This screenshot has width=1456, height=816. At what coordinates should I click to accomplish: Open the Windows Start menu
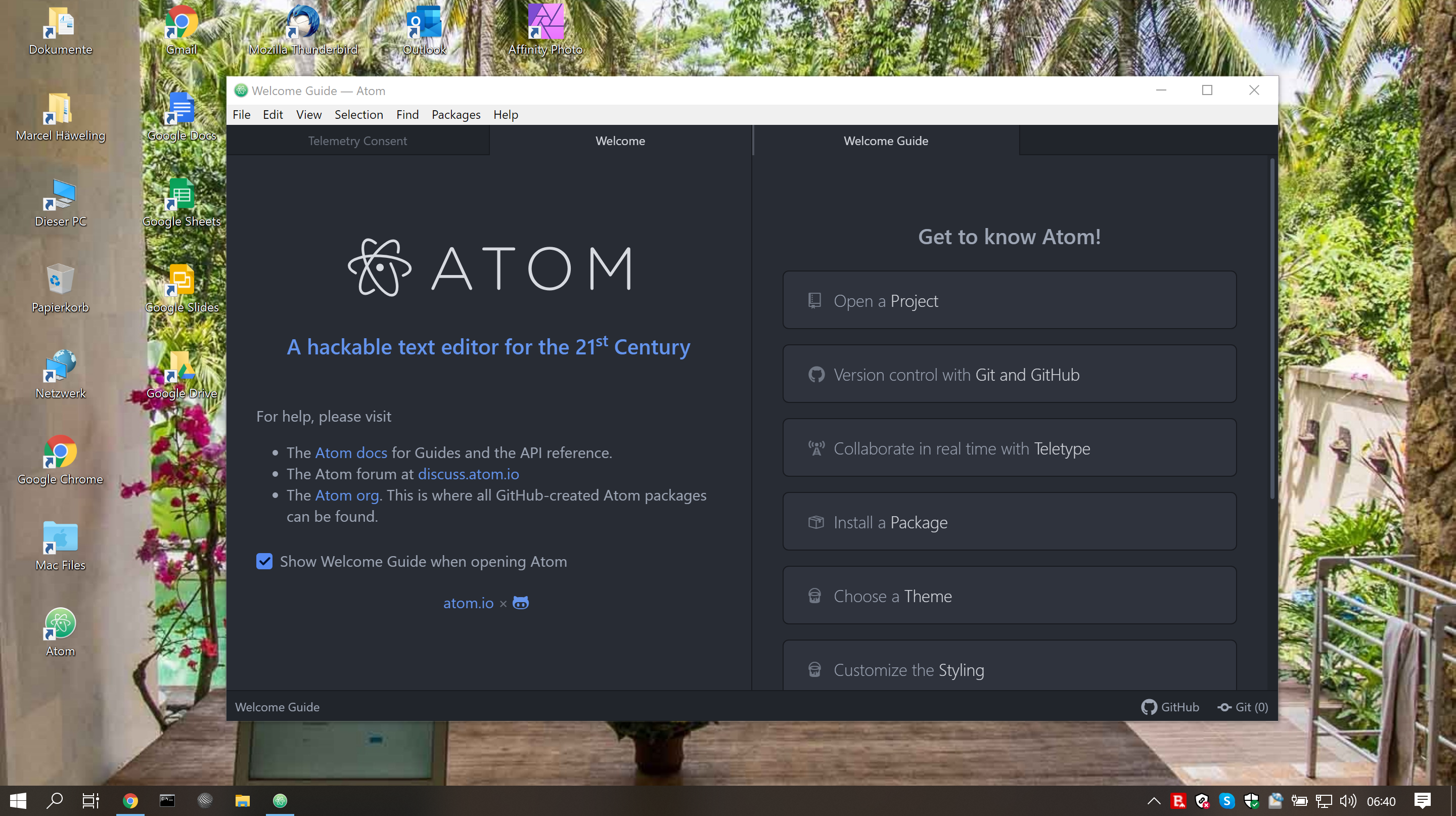click(x=18, y=800)
